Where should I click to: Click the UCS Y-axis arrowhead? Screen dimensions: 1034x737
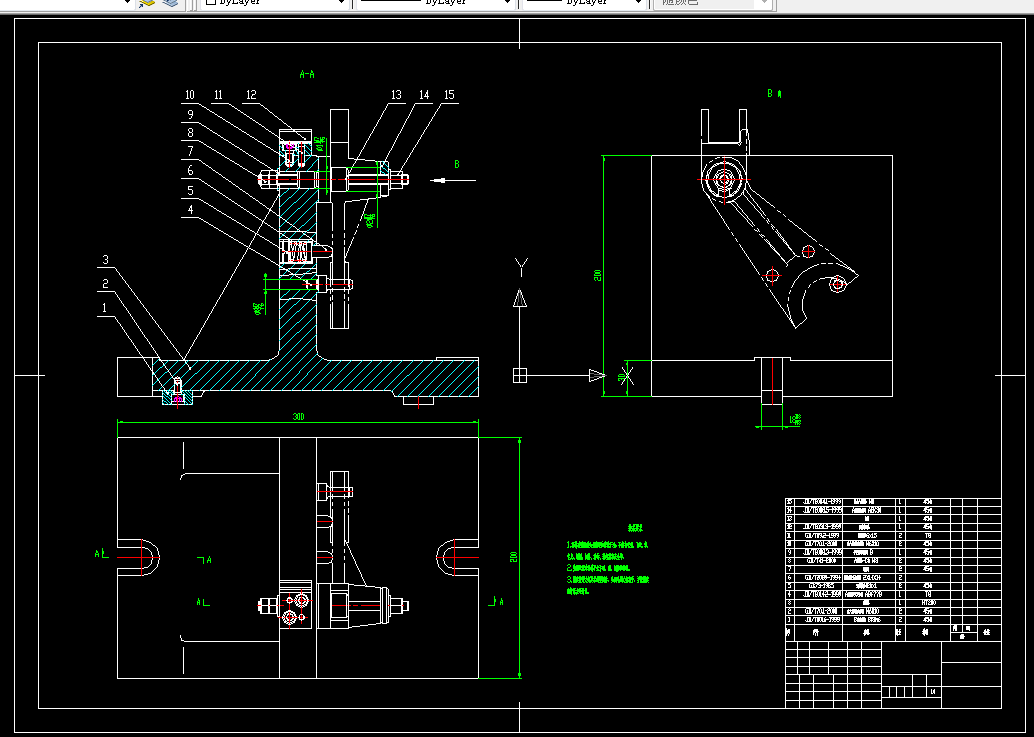click(x=520, y=299)
